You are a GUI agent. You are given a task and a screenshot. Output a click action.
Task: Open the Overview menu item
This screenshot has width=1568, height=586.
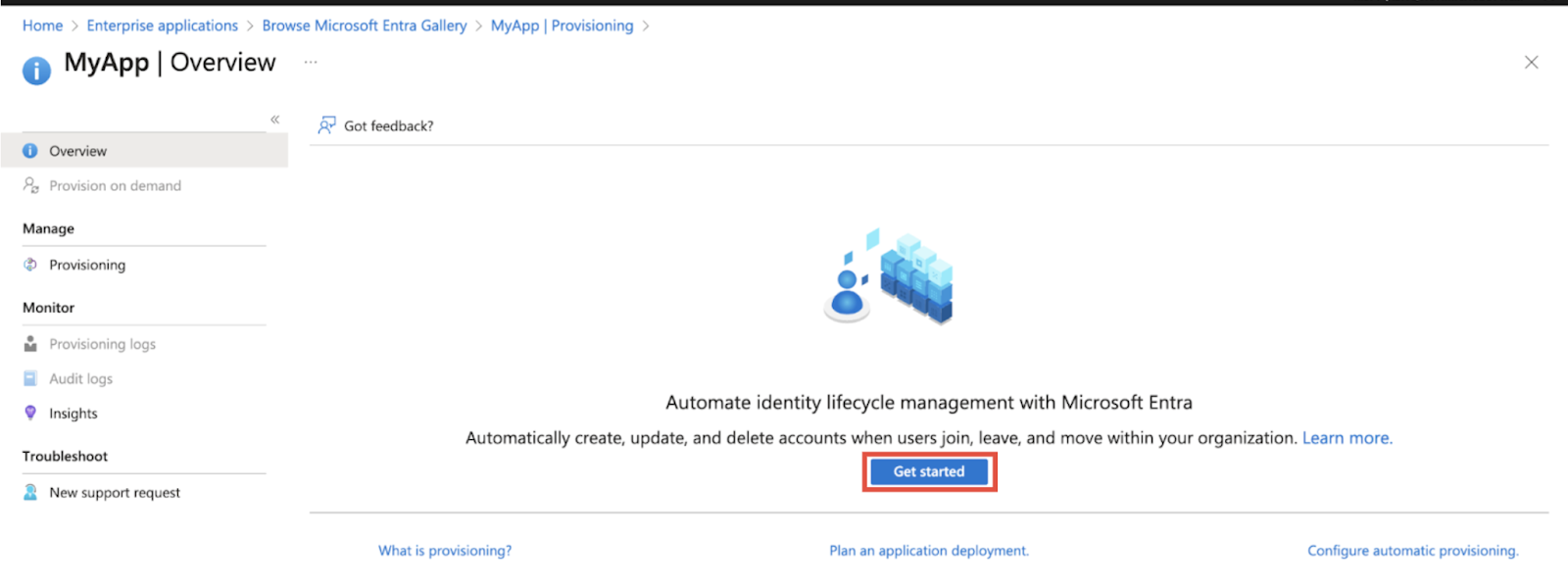coord(144,151)
